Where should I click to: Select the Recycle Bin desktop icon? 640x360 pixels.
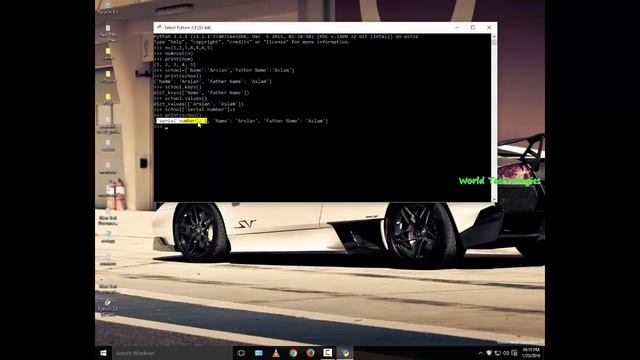pyautogui.click(x=108, y=8)
